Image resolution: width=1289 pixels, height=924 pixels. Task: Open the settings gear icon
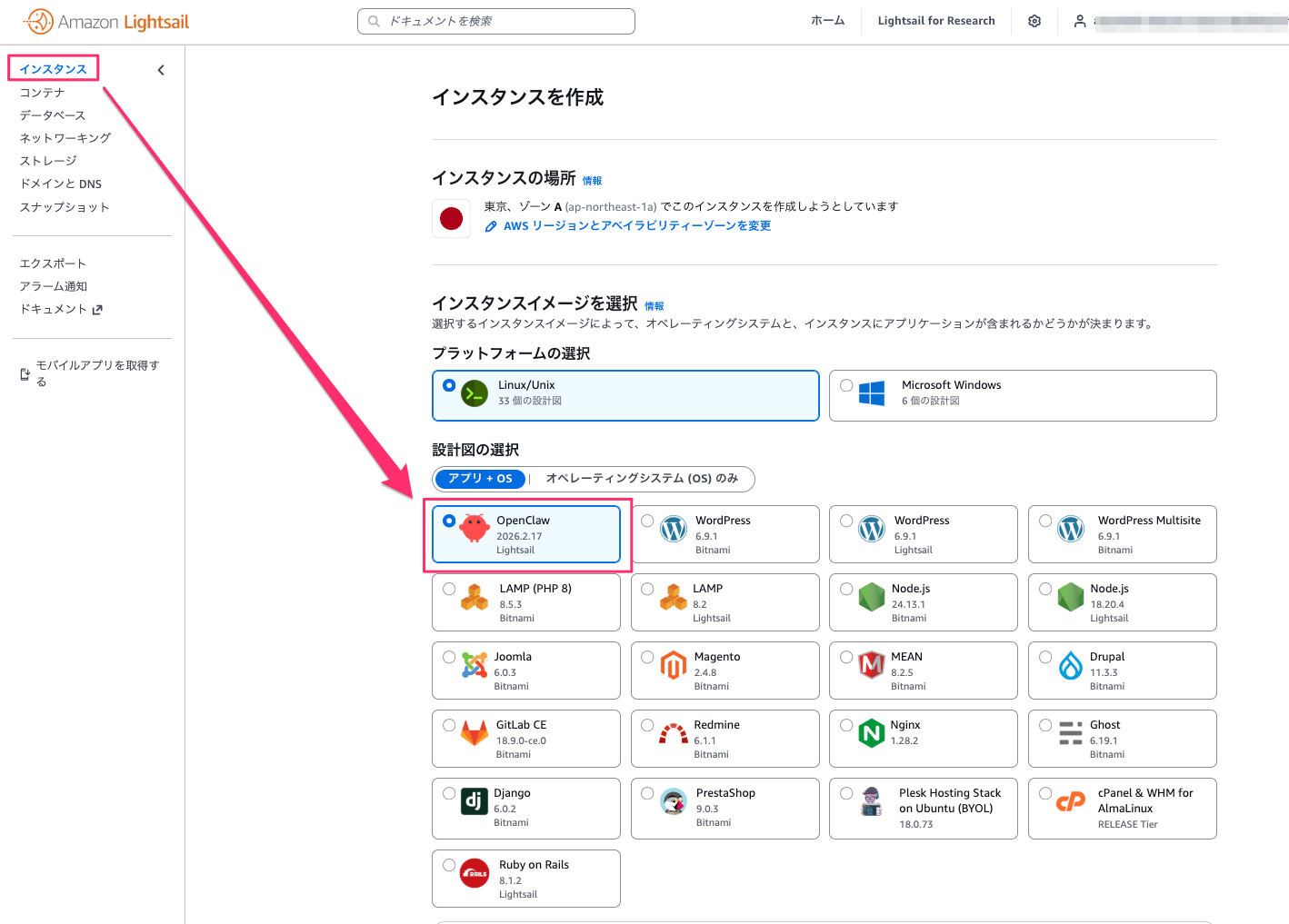pos(1034,21)
